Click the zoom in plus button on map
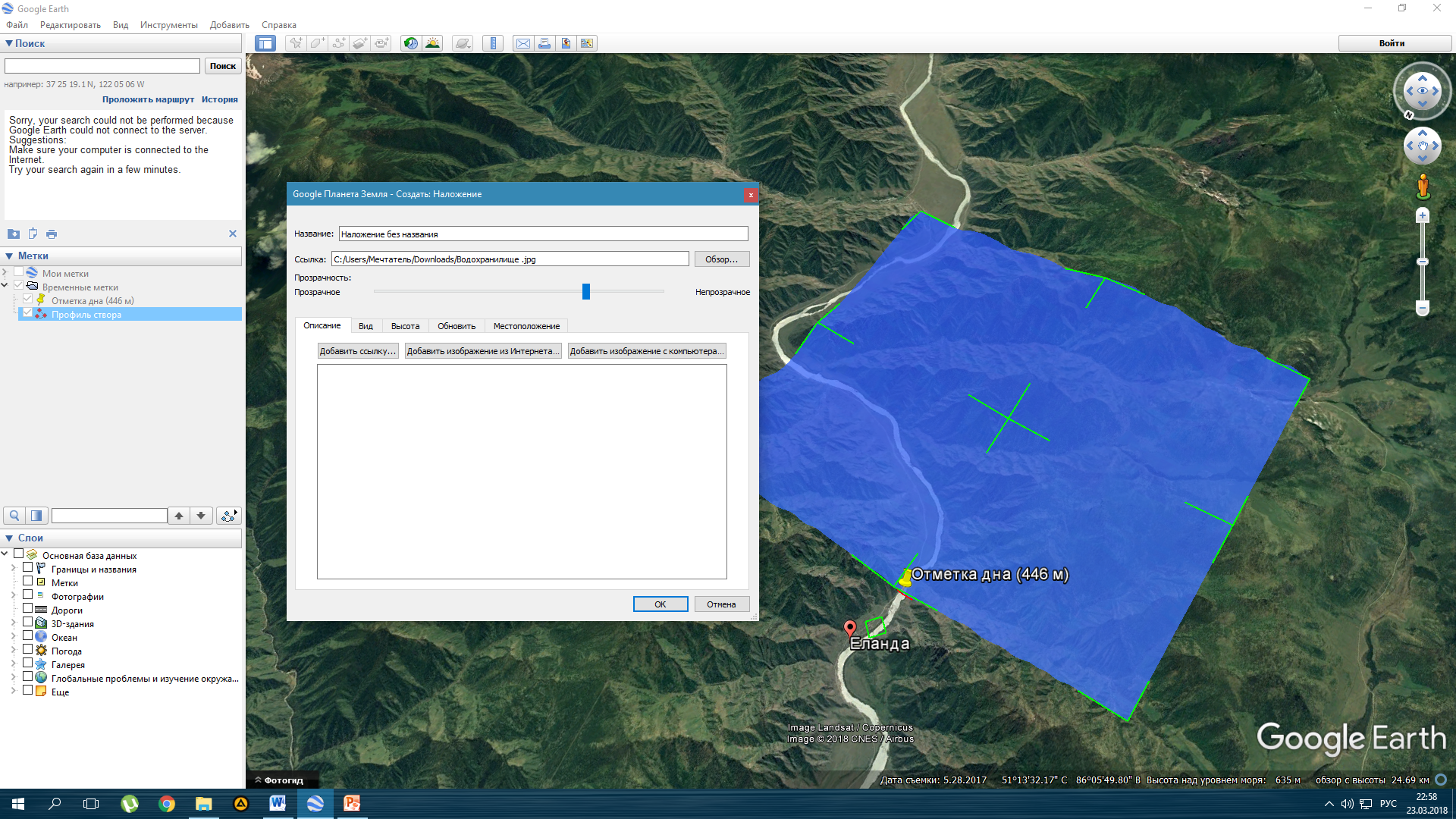1456x819 pixels. tap(1423, 216)
